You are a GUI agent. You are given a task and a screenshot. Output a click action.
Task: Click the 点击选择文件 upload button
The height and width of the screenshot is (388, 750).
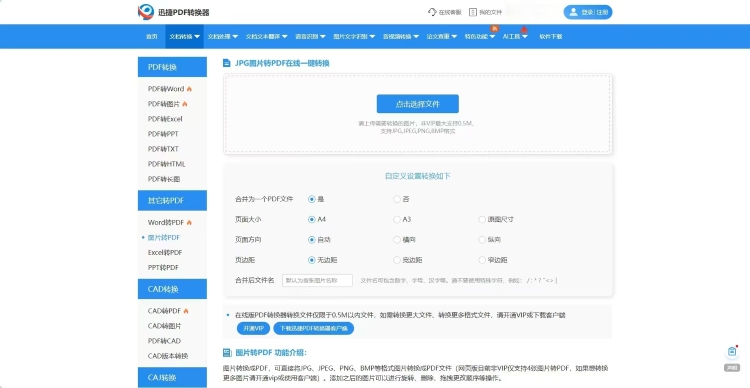coord(418,104)
